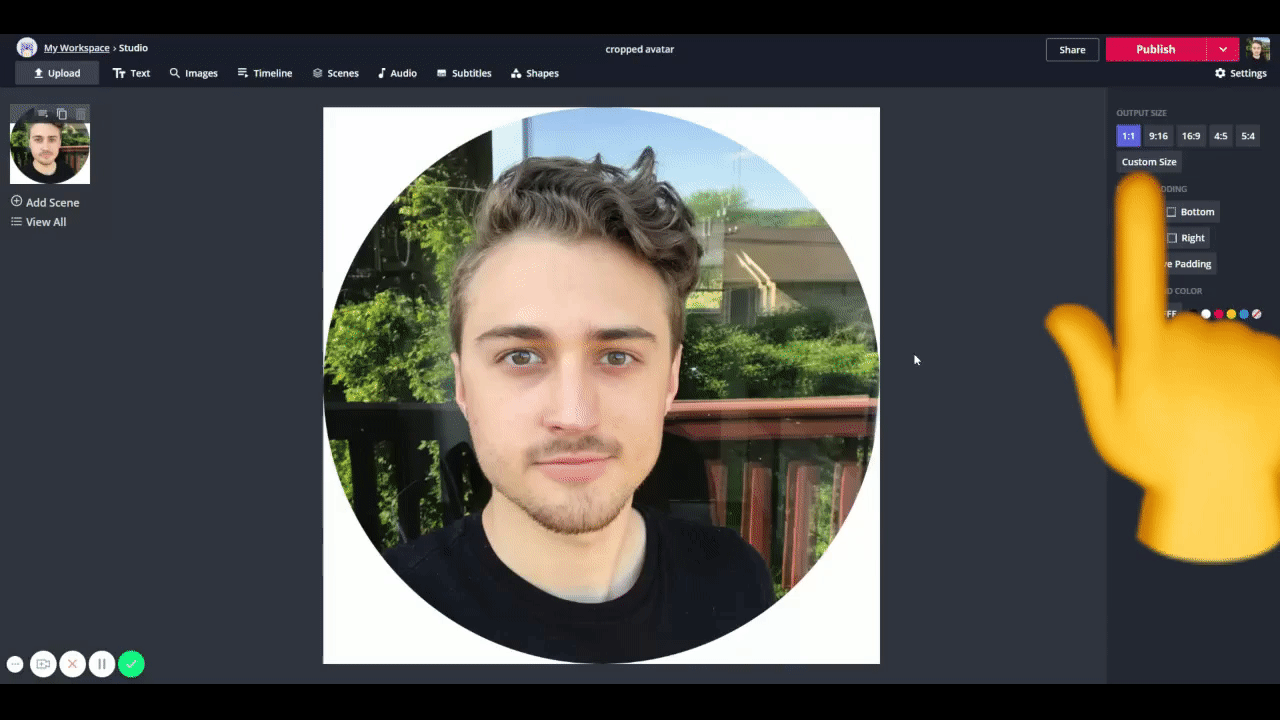The width and height of the screenshot is (1280, 720).
Task: Open the user profile avatar
Action: tap(1257, 49)
